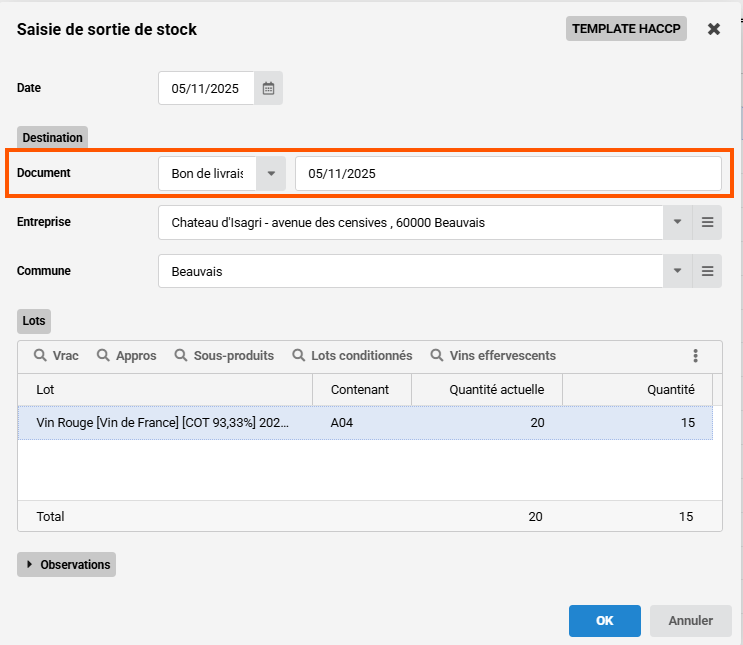Search Lots conditionnés
Screen dimensions: 743x645
point(352,355)
